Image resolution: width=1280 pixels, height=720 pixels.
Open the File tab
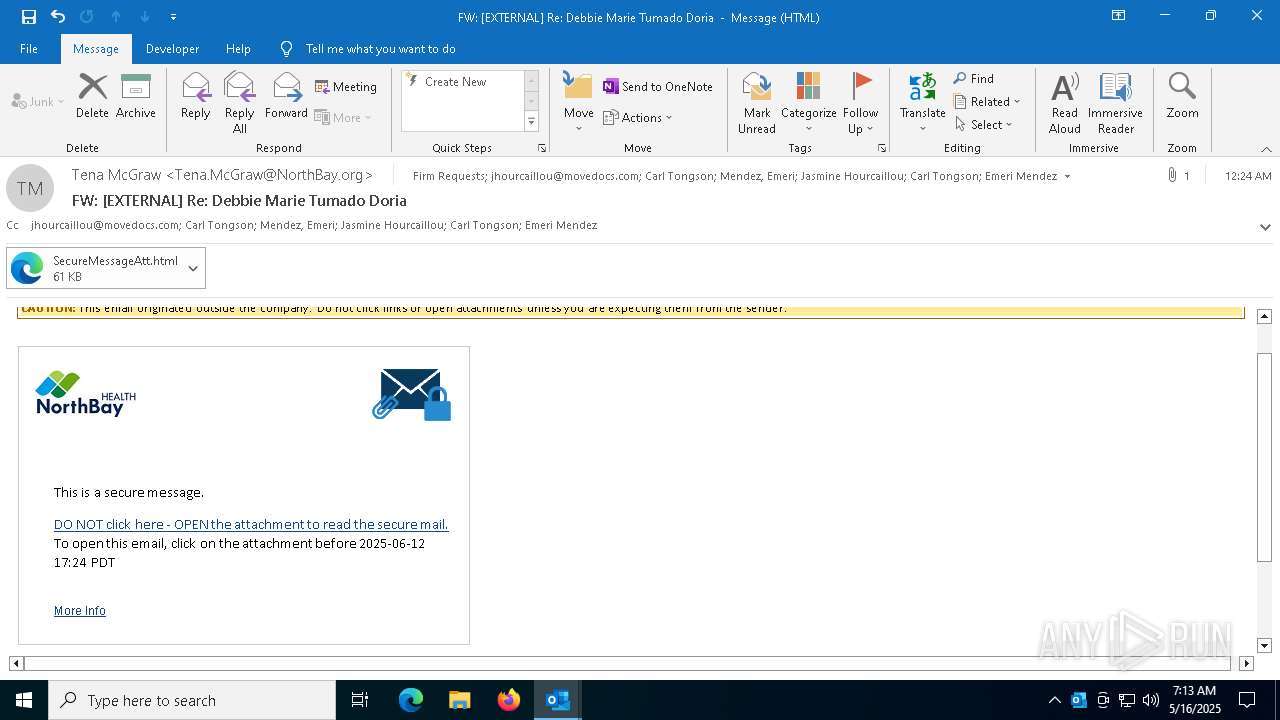(x=29, y=48)
